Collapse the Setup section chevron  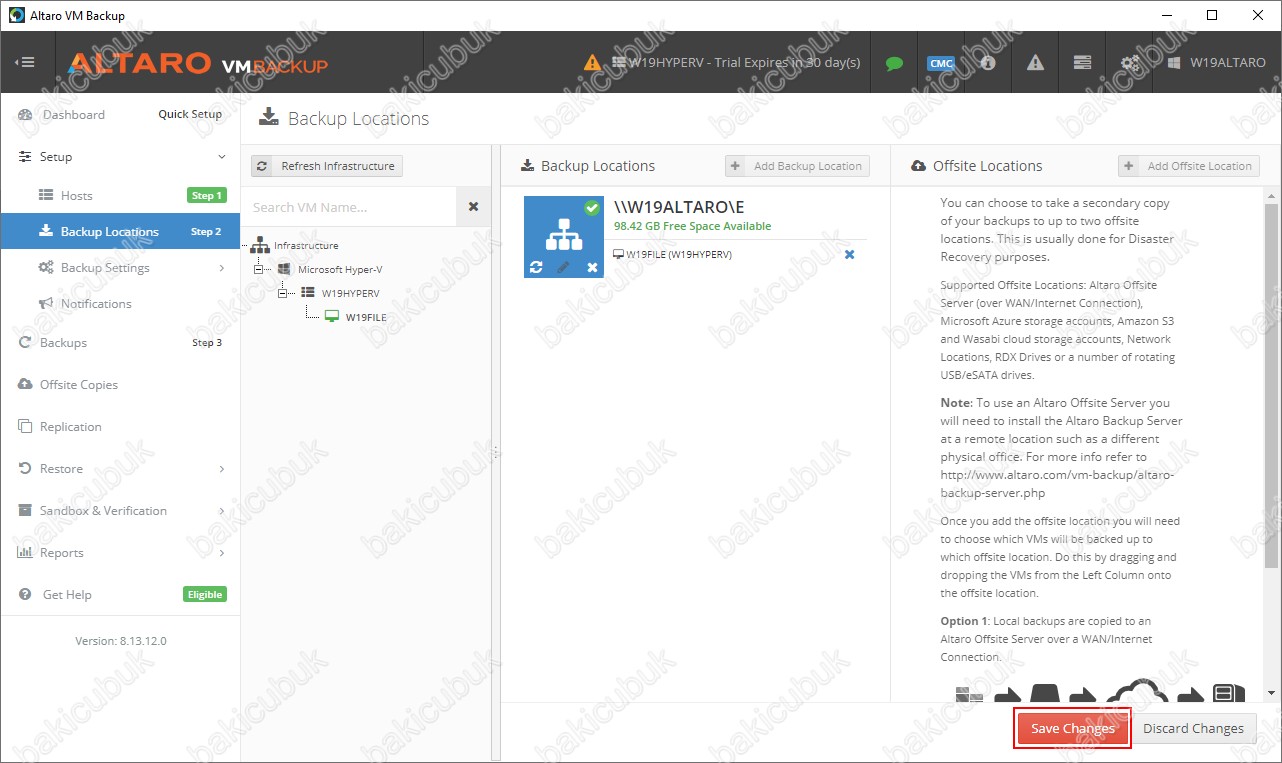(x=222, y=157)
